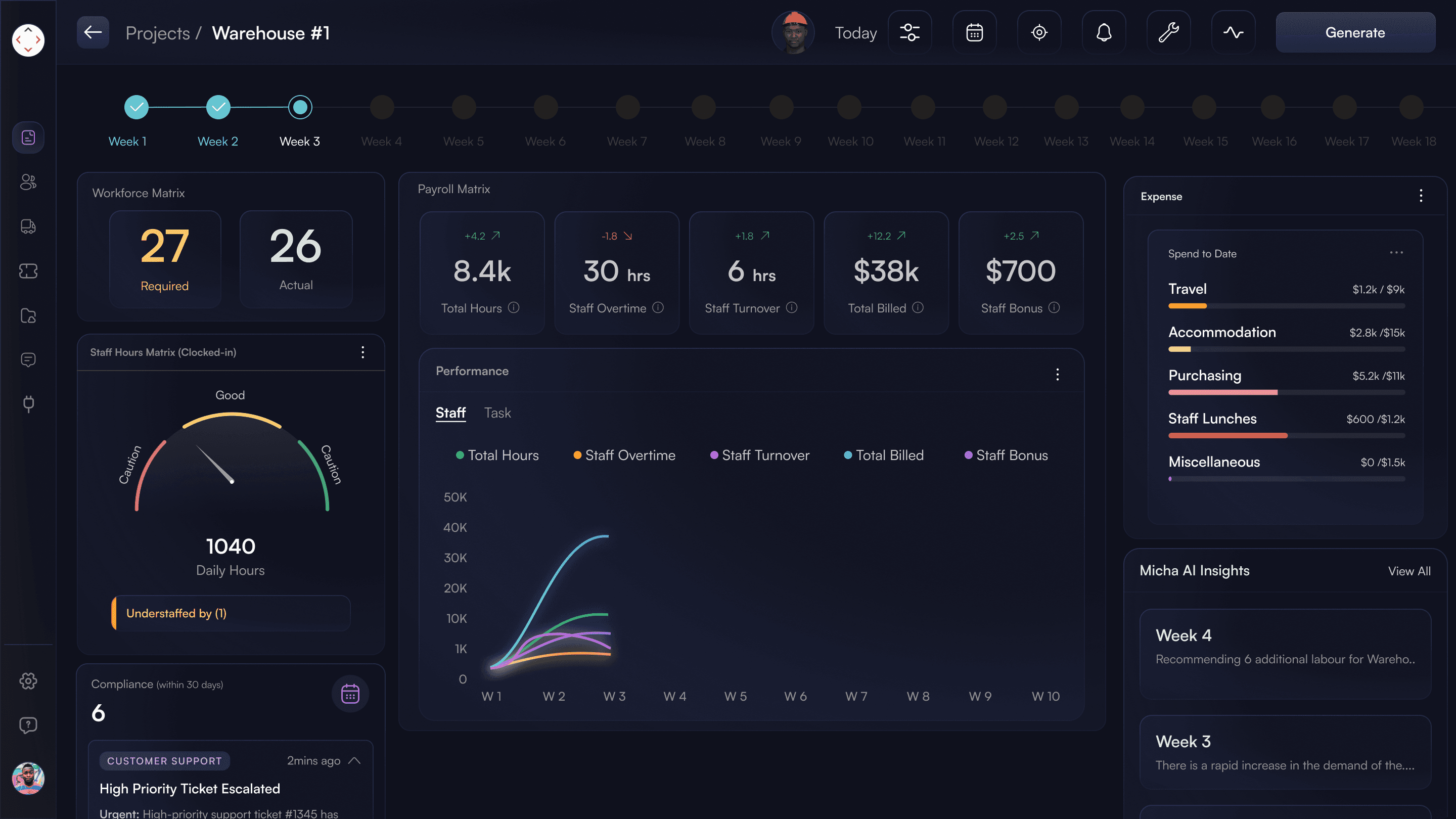Switch to the Task performance tab
Screen dimensions: 1456x819
click(x=497, y=413)
